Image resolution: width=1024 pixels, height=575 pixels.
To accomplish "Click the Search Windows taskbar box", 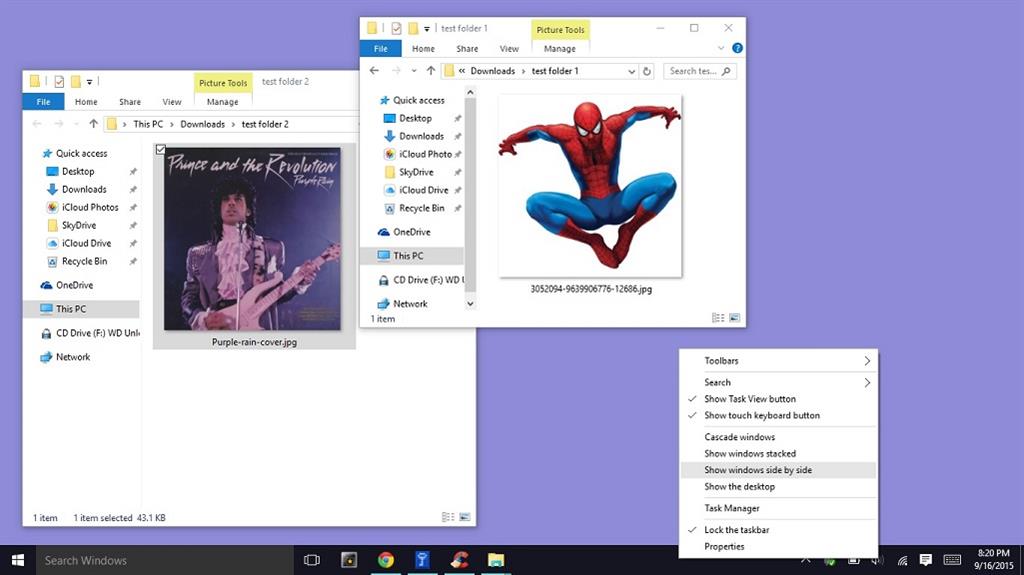I will coord(164,560).
